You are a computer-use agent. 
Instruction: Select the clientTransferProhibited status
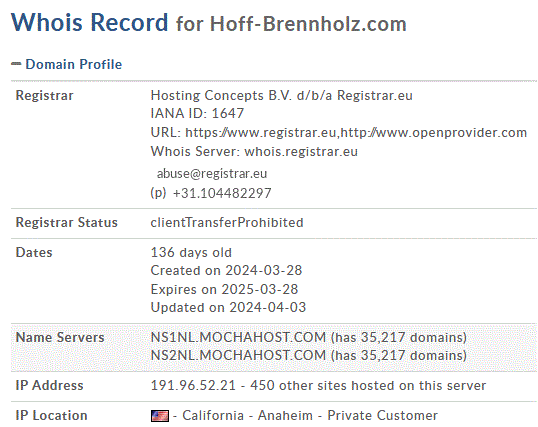click(227, 222)
